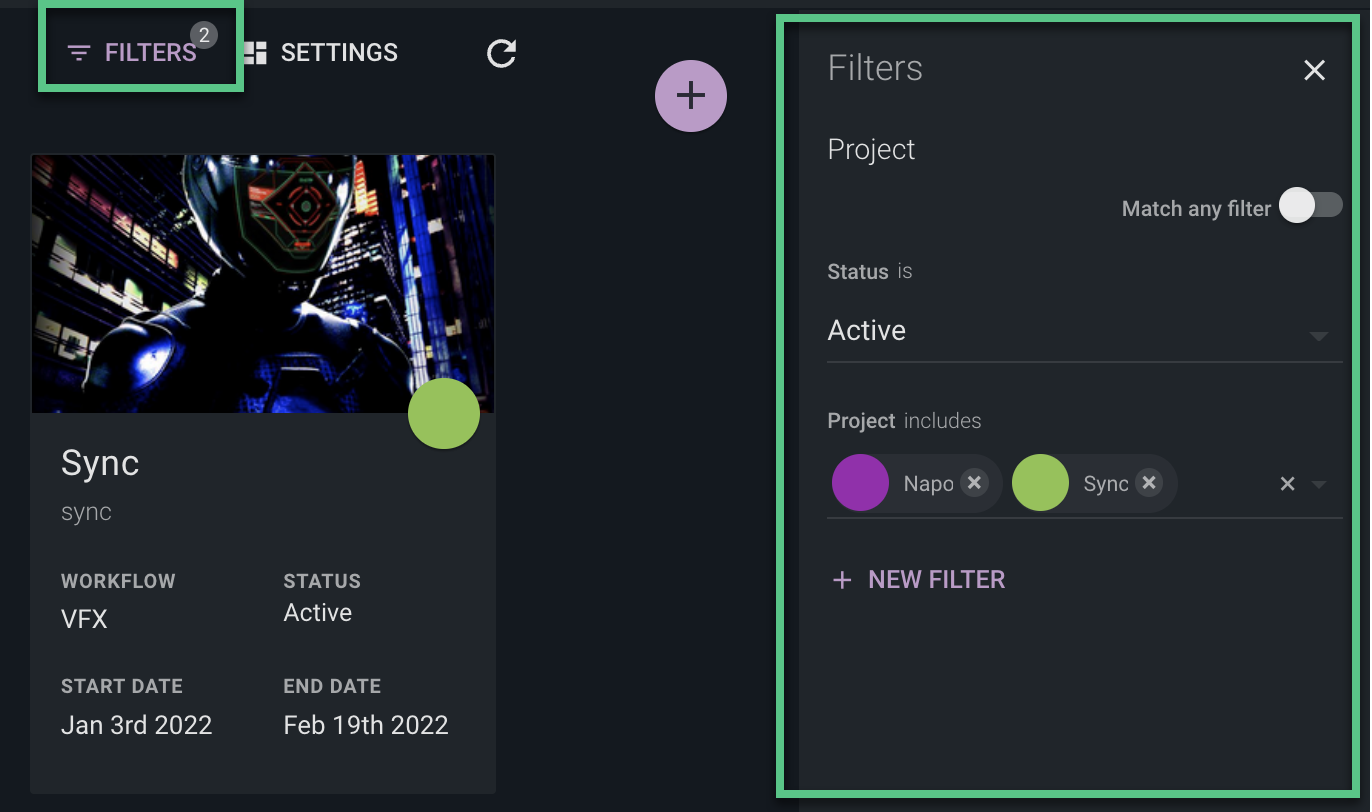Clear all selected projects with the X icon
Image resolution: width=1372 pixels, height=812 pixels.
[x=1287, y=483]
